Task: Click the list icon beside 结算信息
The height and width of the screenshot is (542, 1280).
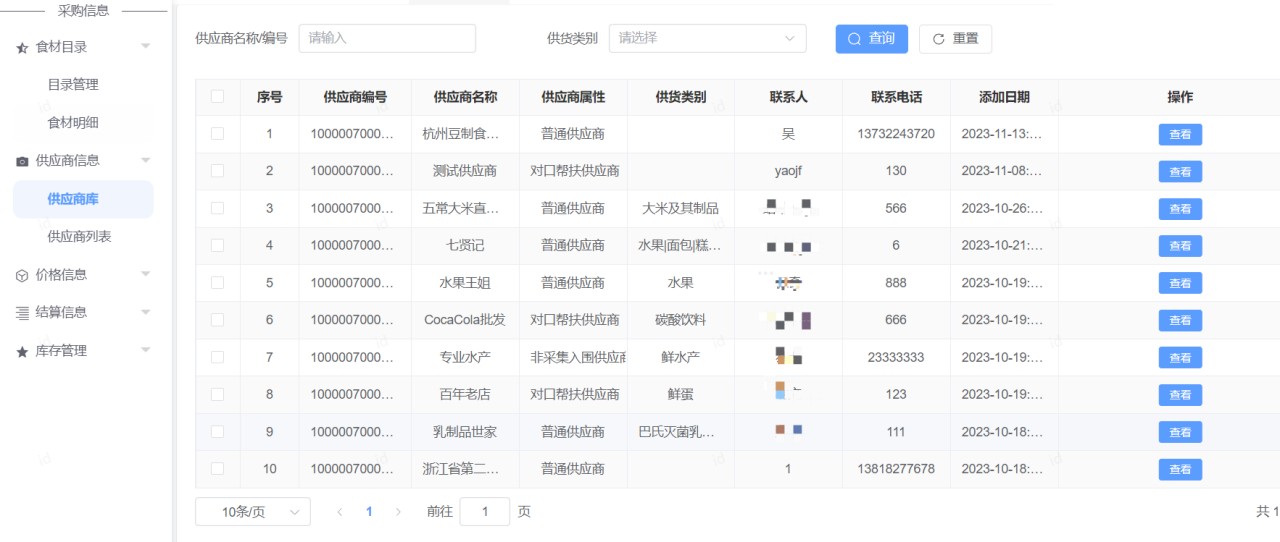Action: (x=22, y=313)
